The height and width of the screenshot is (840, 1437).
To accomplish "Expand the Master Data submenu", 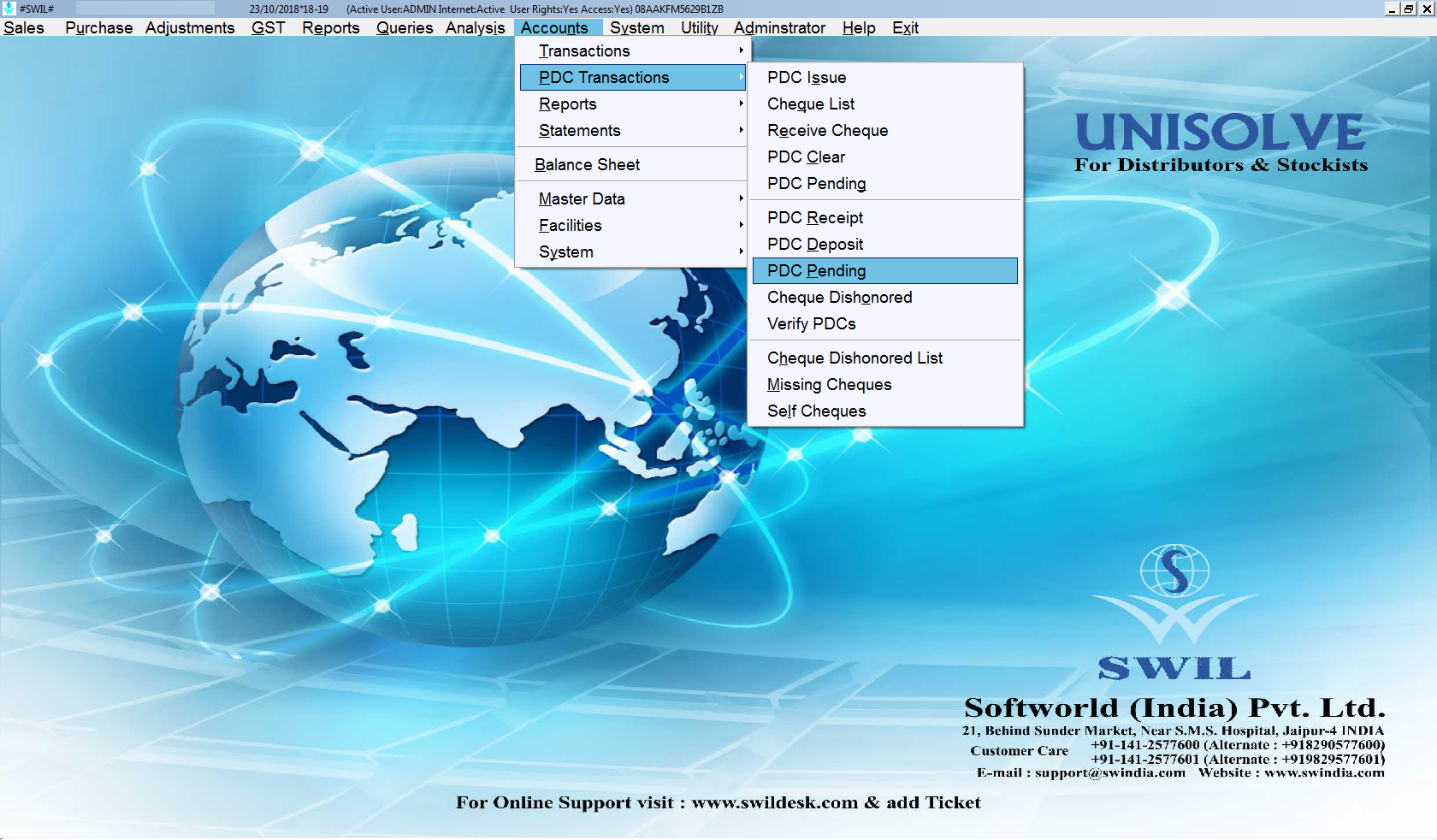I will coord(633,199).
